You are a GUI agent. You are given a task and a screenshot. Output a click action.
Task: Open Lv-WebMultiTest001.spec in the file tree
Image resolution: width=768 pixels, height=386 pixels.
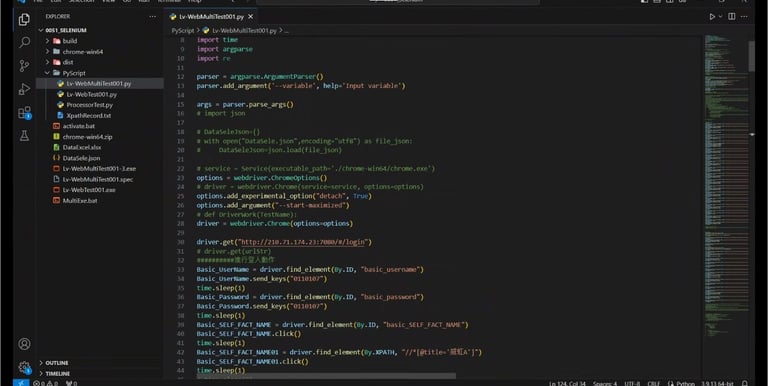(98, 179)
